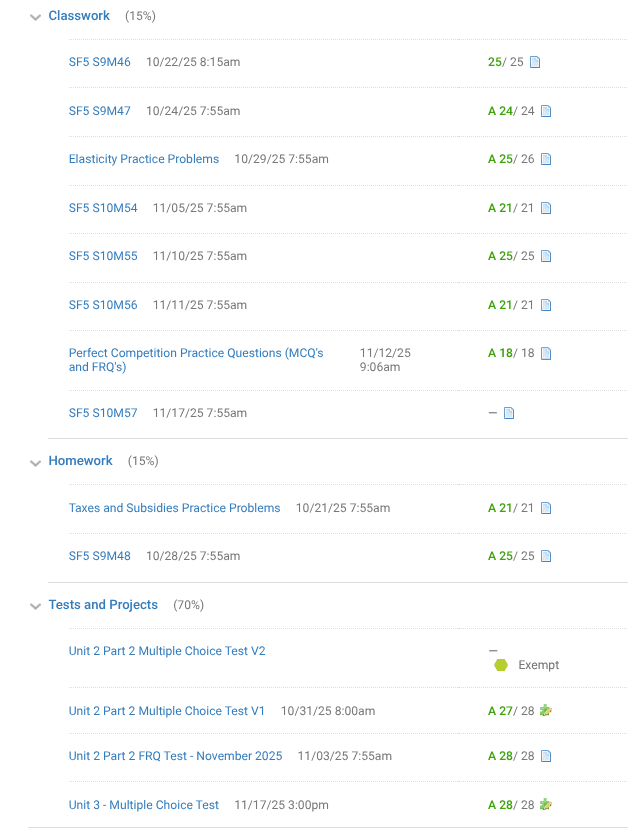Open the SF5 S10M54 assignment link
Image resolution: width=628 pixels, height=831 pixels.
click(103, 208)
